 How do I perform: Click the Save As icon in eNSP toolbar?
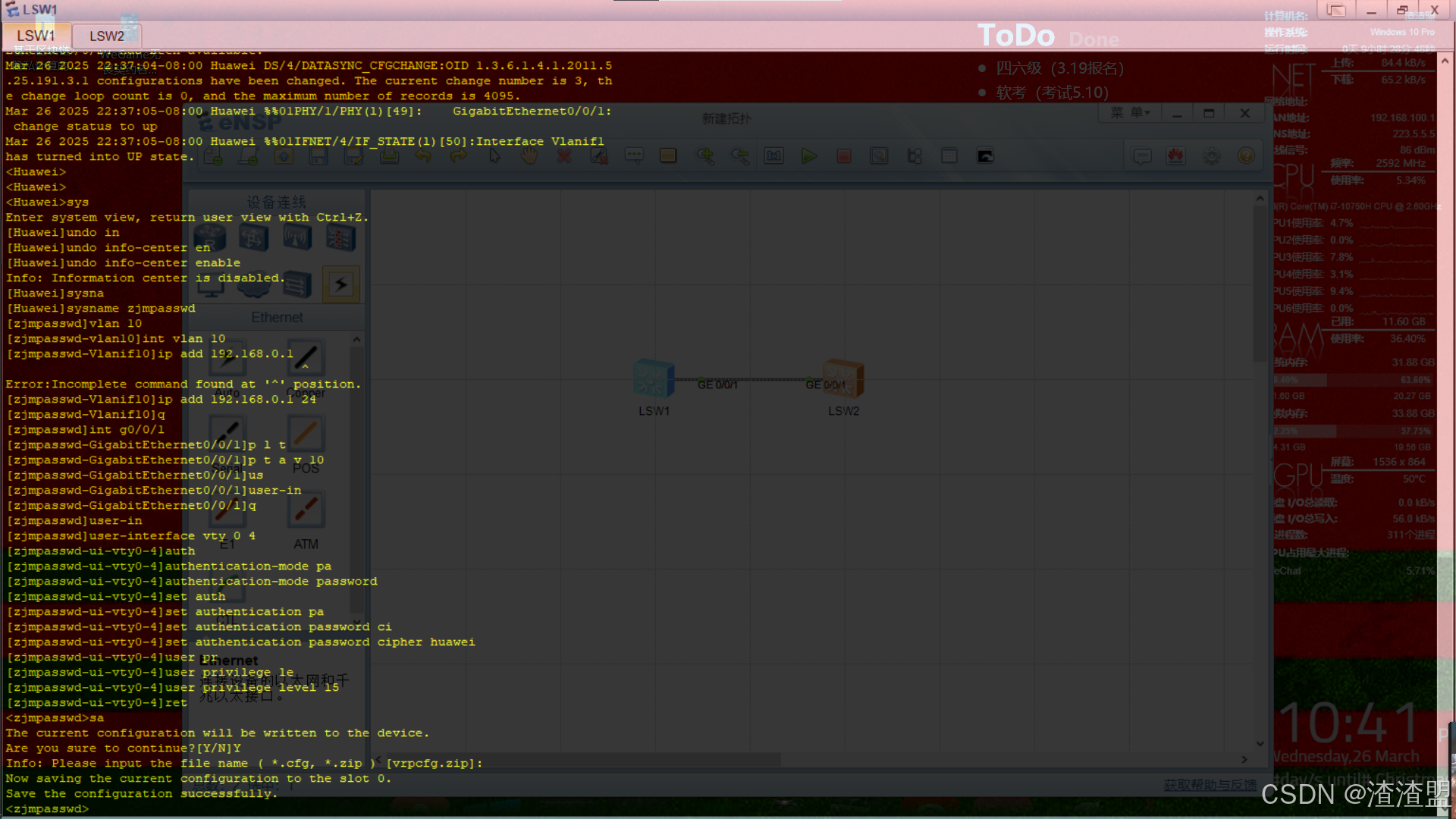click(x=353, y=156)
